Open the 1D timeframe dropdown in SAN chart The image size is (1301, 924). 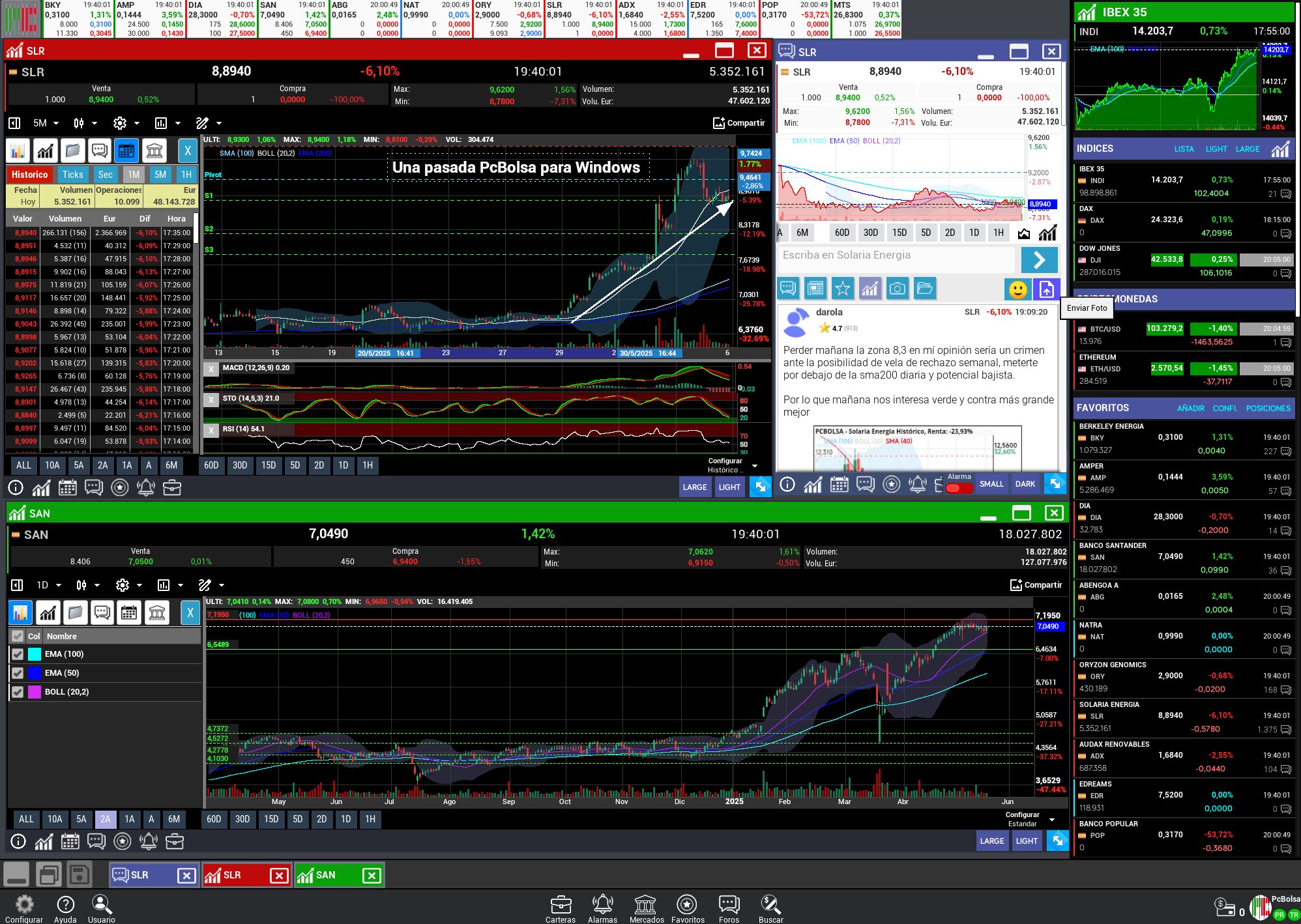pos(49,585)
